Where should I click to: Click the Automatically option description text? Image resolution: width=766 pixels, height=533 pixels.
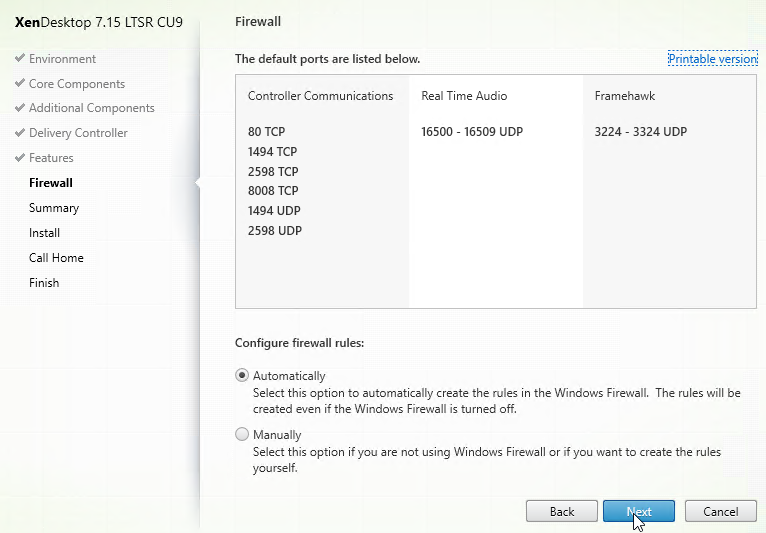497,401
